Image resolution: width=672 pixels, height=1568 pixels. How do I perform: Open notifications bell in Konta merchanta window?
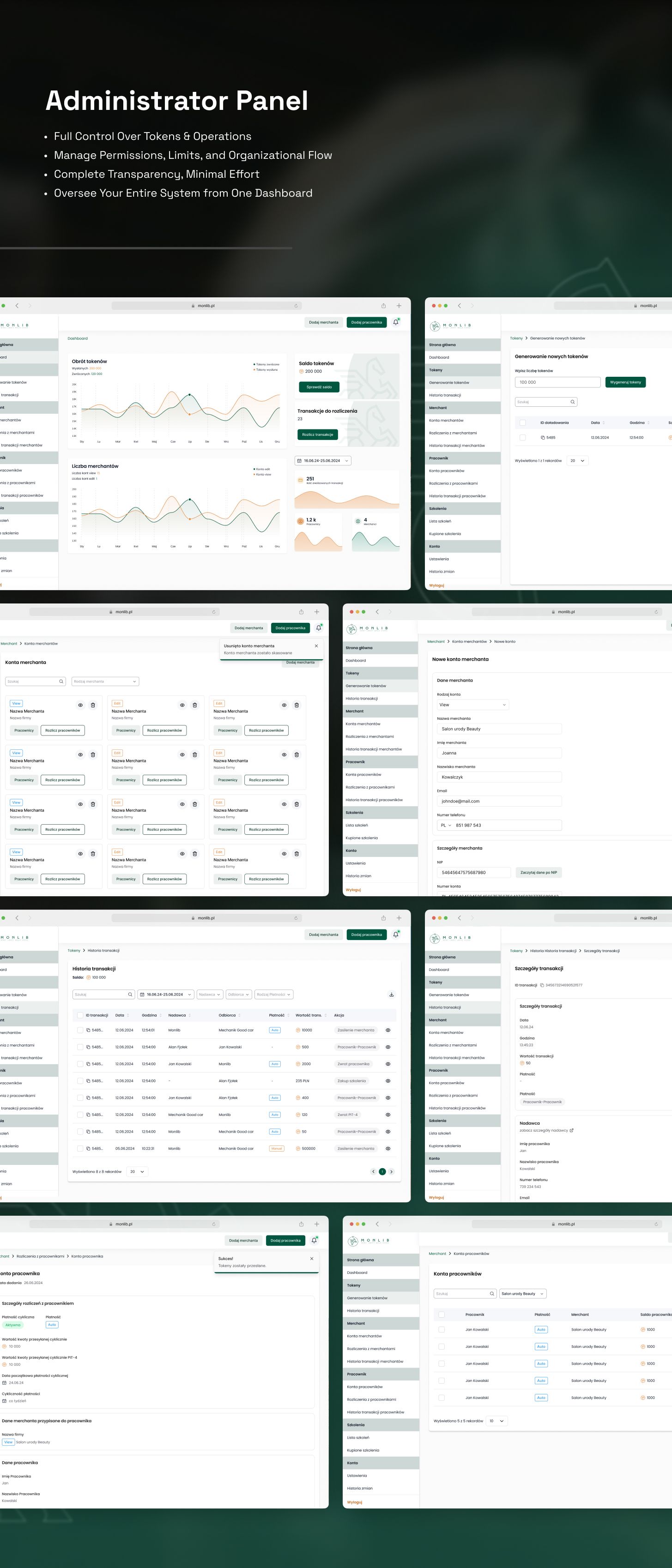[x=318, y=627]
